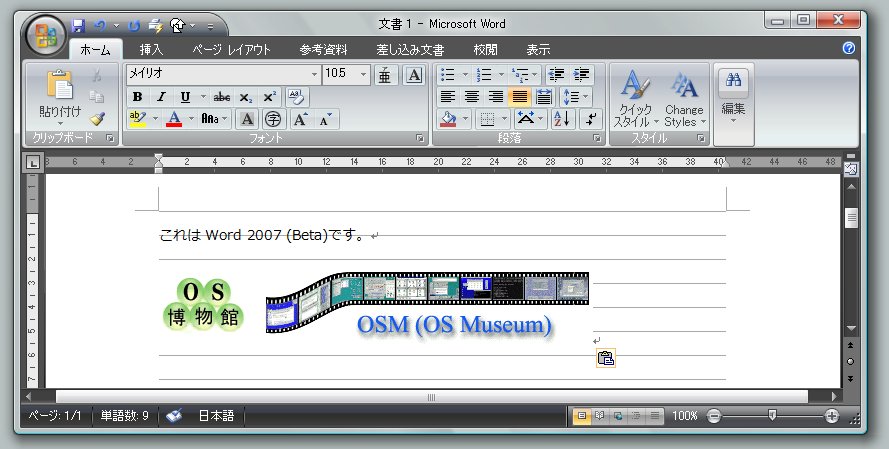Screen dimensions: 889x449
Task: Switch to web layout view
Action: (617, 416)
